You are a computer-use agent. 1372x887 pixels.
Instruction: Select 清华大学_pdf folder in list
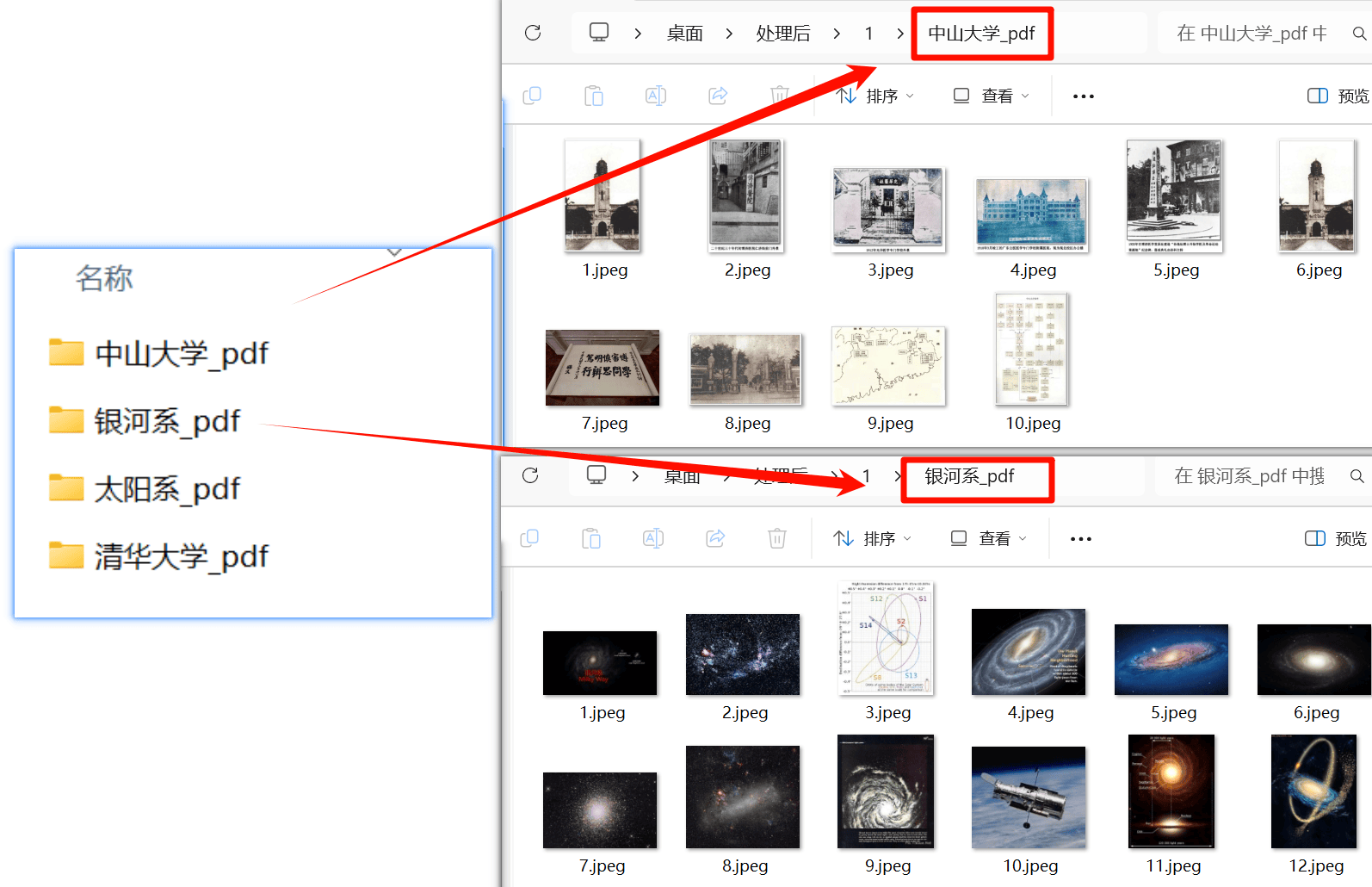[159, 557]
